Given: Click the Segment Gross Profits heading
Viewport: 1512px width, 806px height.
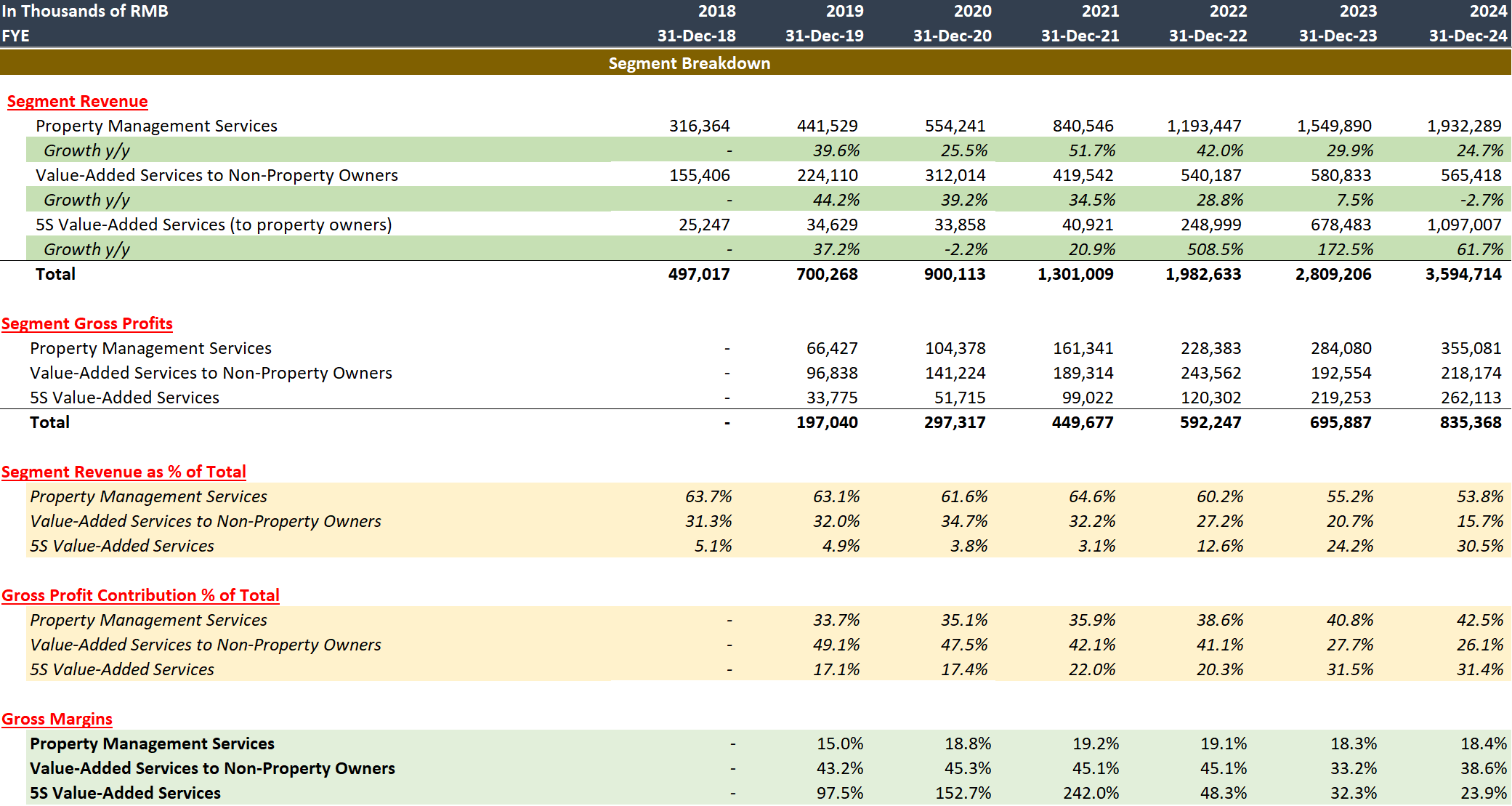Looking at the screenshot, I should (x=86, y=324).
